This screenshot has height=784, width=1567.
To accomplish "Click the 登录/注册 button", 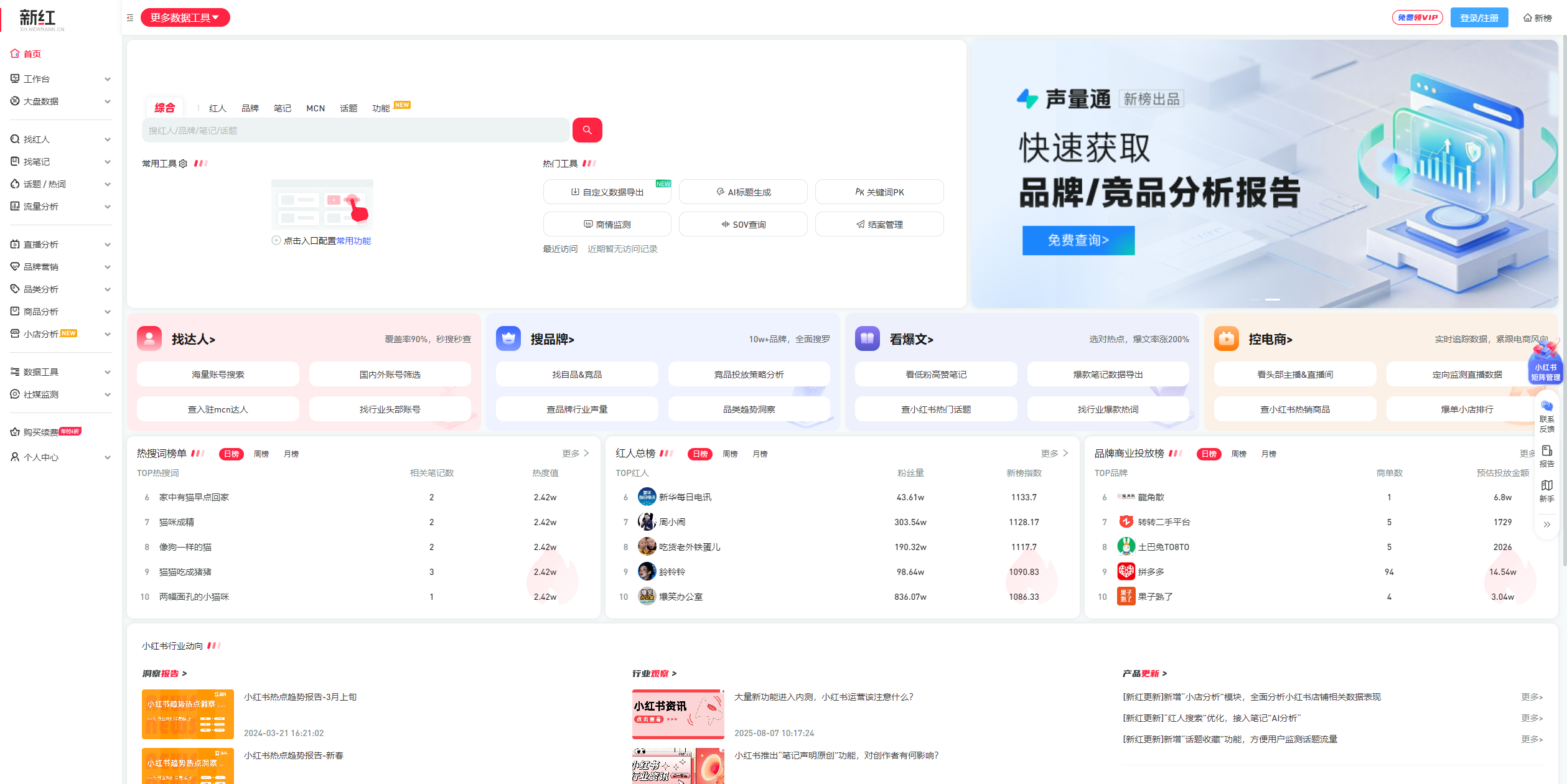I will (1479, 17).
